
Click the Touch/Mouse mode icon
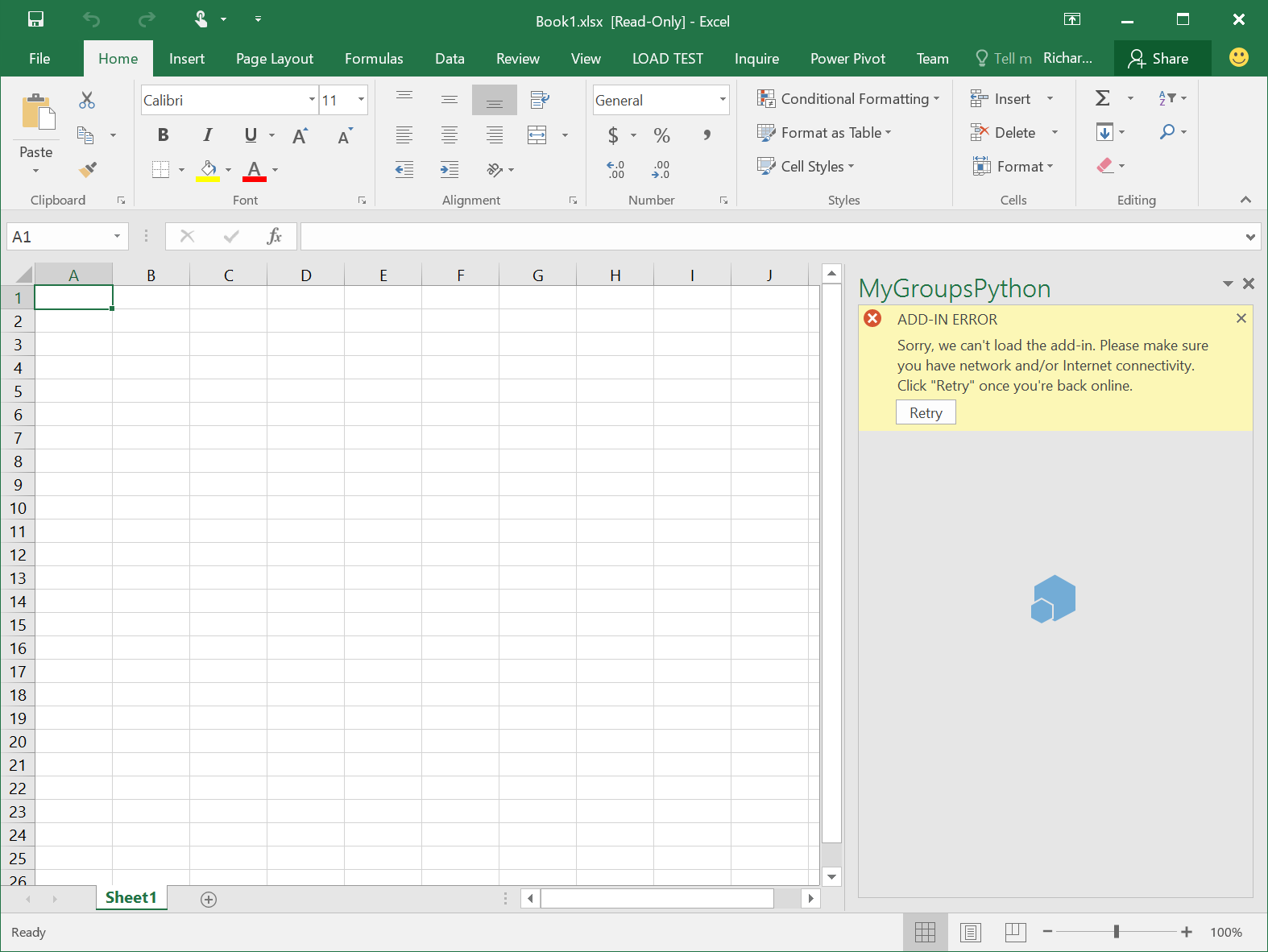point(201,19)
